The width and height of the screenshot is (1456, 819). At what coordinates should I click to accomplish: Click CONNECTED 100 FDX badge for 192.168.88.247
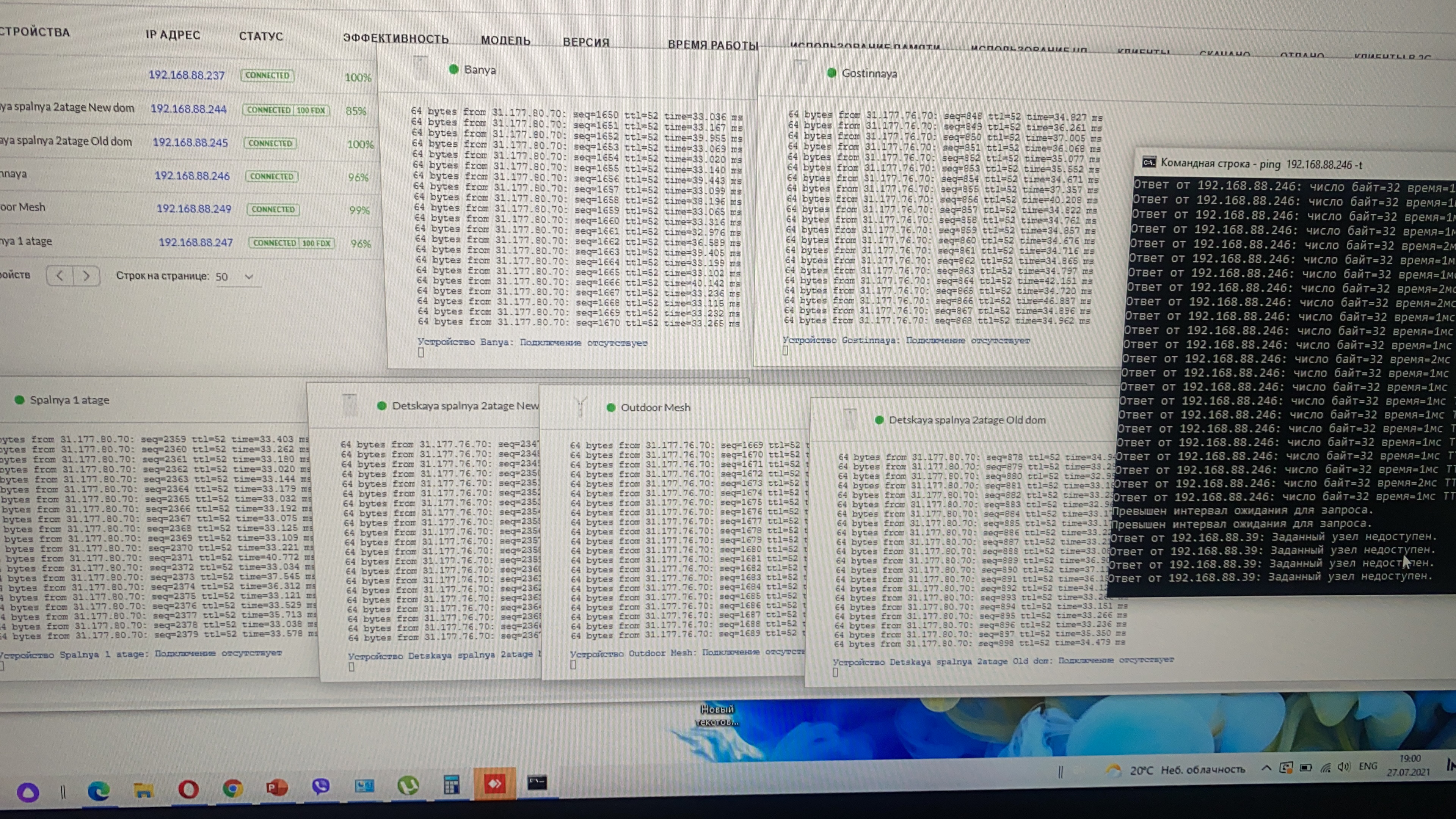point(292,243)
